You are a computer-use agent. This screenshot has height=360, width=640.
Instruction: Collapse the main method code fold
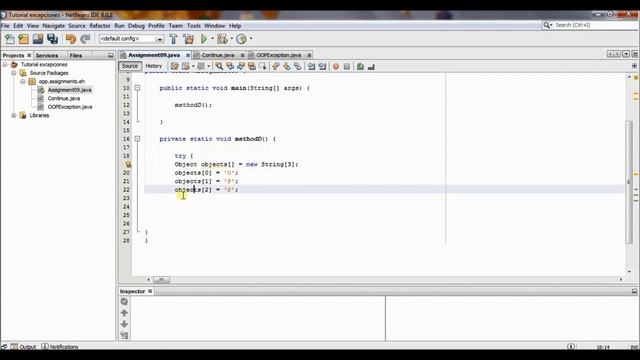pos(138,88)
